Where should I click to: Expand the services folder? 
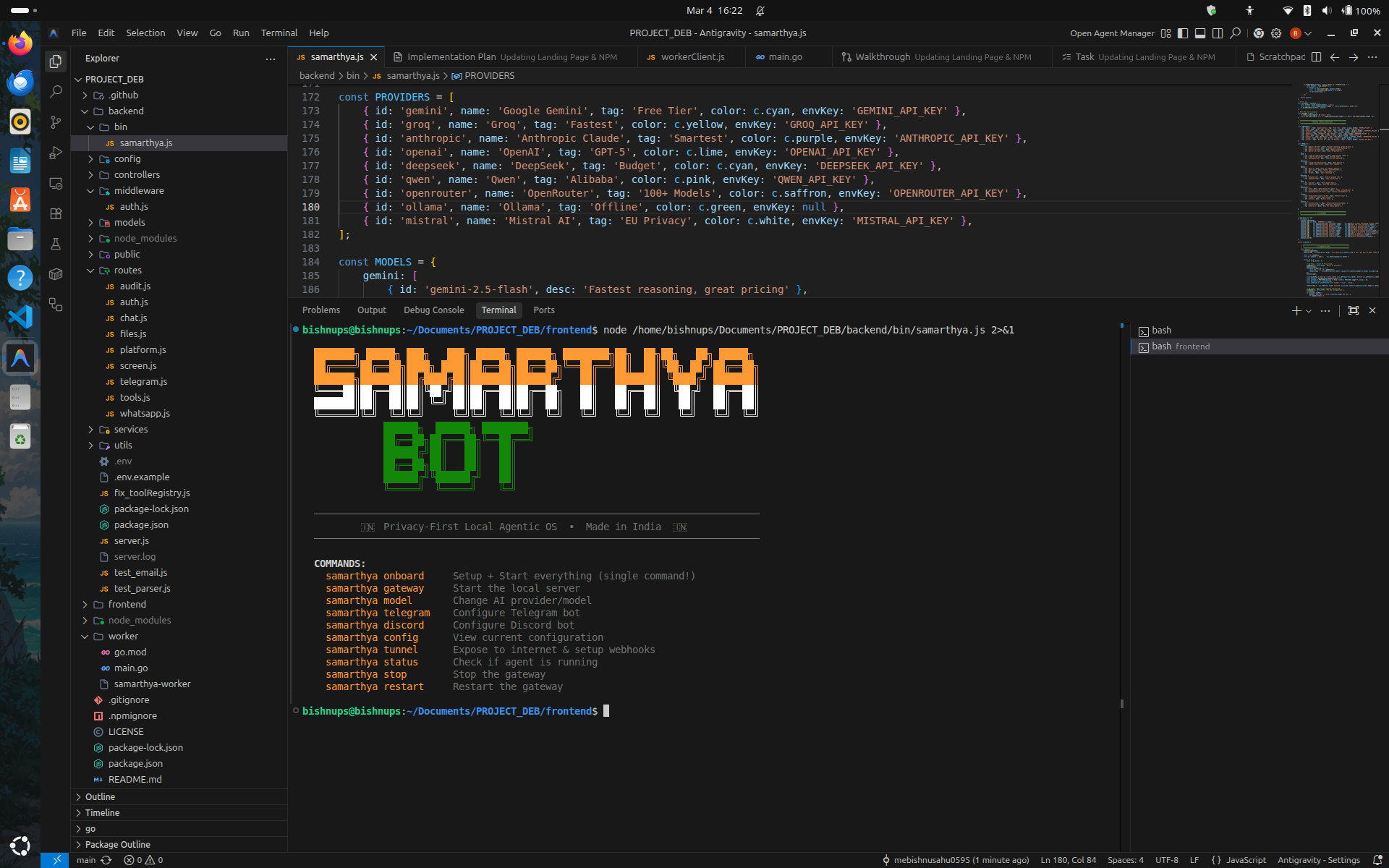click(x=132, y=429)
